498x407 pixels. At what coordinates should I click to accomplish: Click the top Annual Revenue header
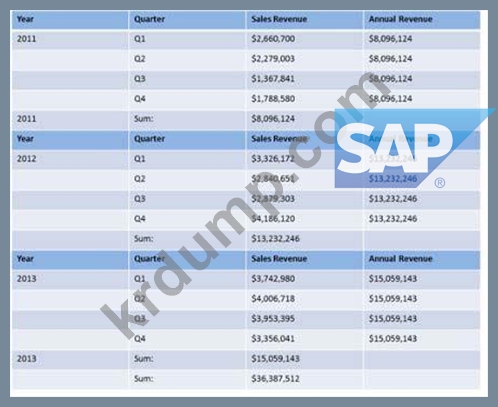pos(400,19)
